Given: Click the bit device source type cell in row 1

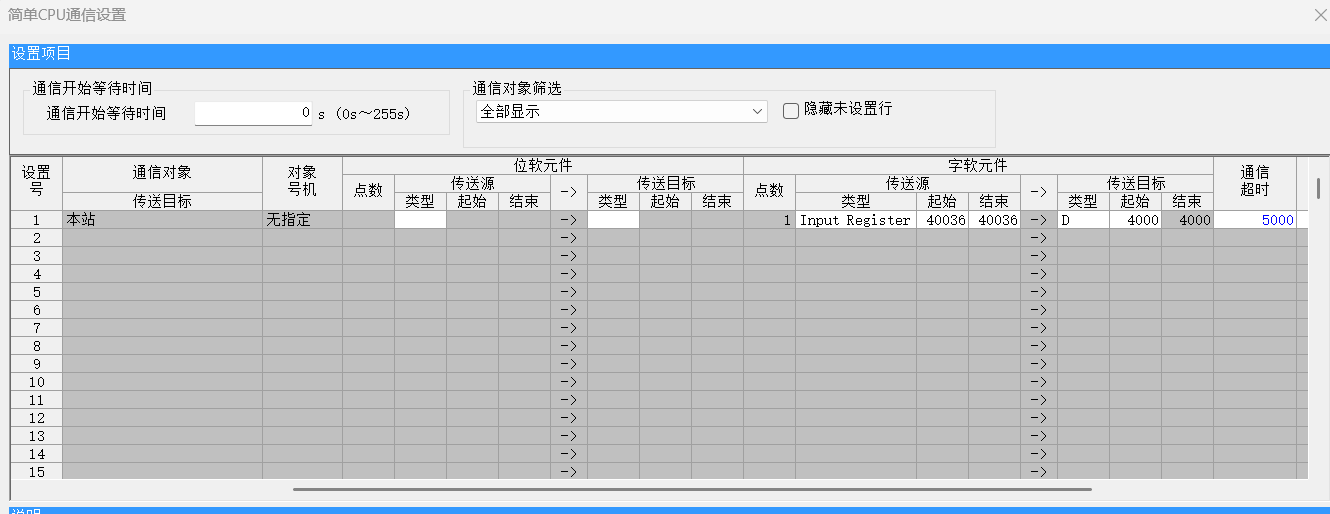Looking at the screenshot, I should [x=420, y=220].
